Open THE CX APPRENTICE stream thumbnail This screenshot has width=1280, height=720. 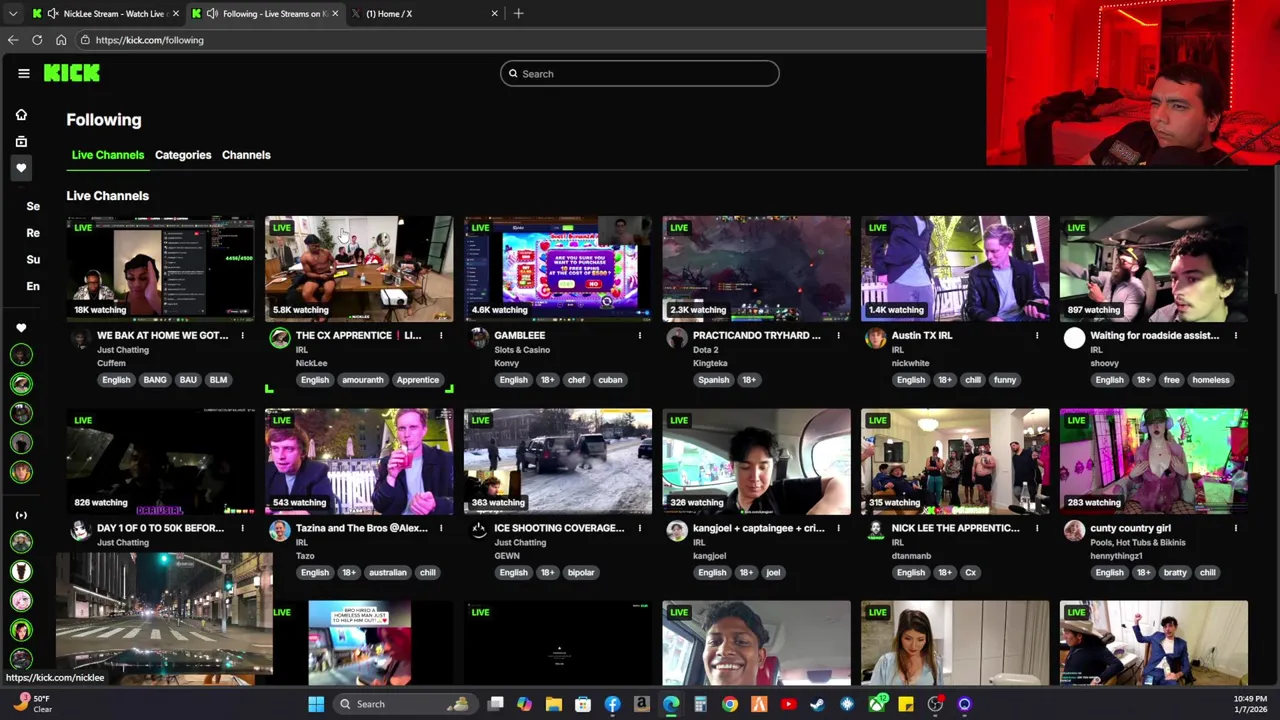[359, 268]
